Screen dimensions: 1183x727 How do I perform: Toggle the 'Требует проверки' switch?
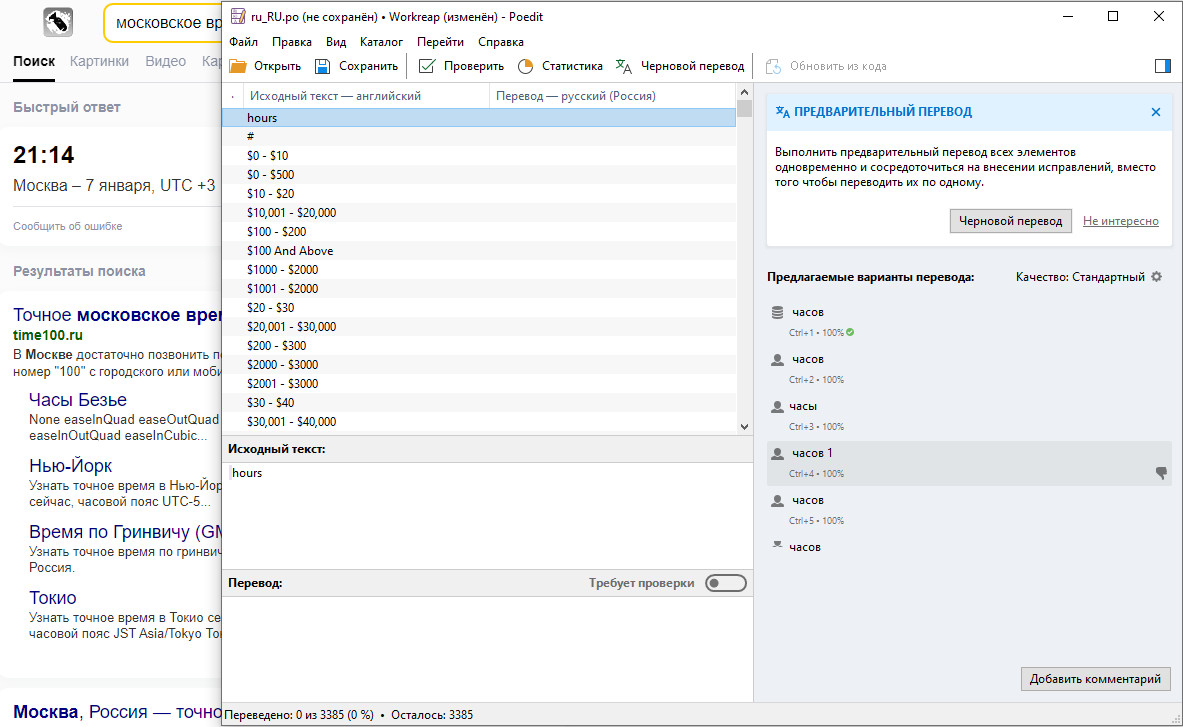[726, 583]
